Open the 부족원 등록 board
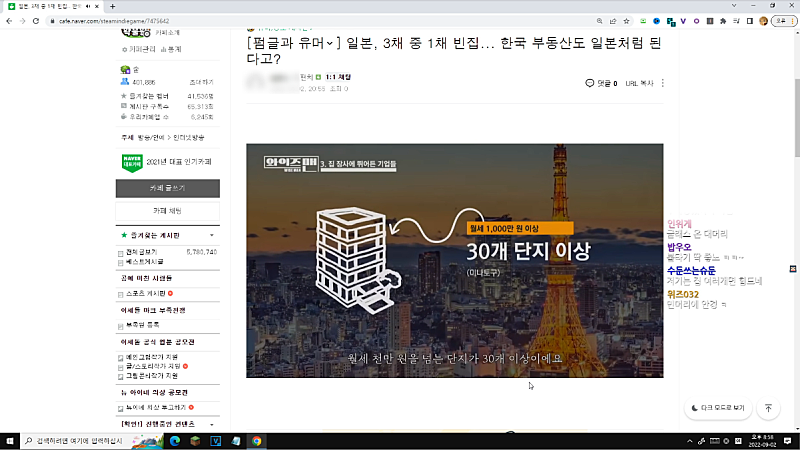 tap(142, 325)
